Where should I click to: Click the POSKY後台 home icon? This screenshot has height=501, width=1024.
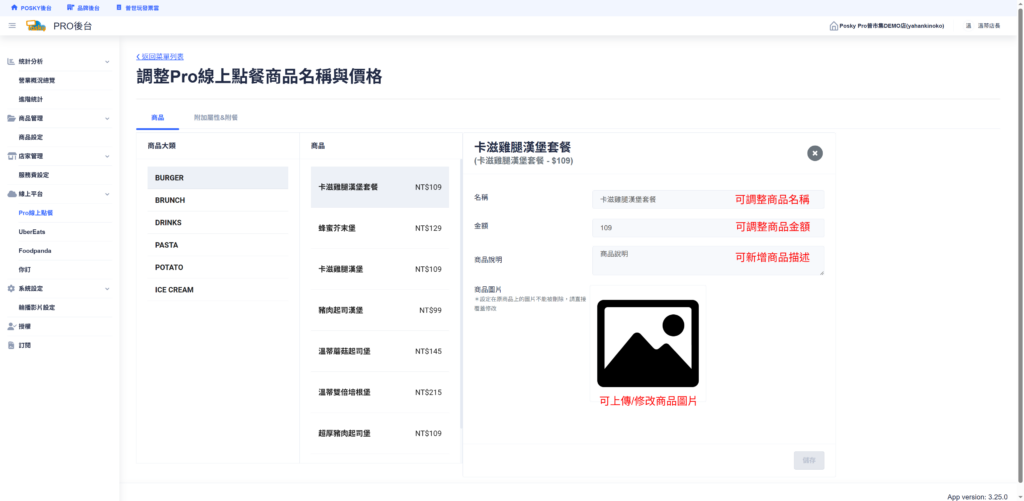[13, 7]
